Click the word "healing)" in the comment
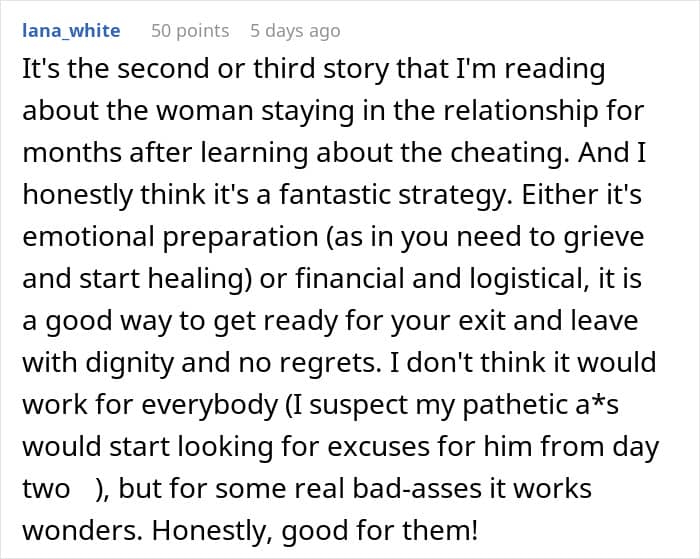Screen dimensions: 700x559 pos(200,279)
